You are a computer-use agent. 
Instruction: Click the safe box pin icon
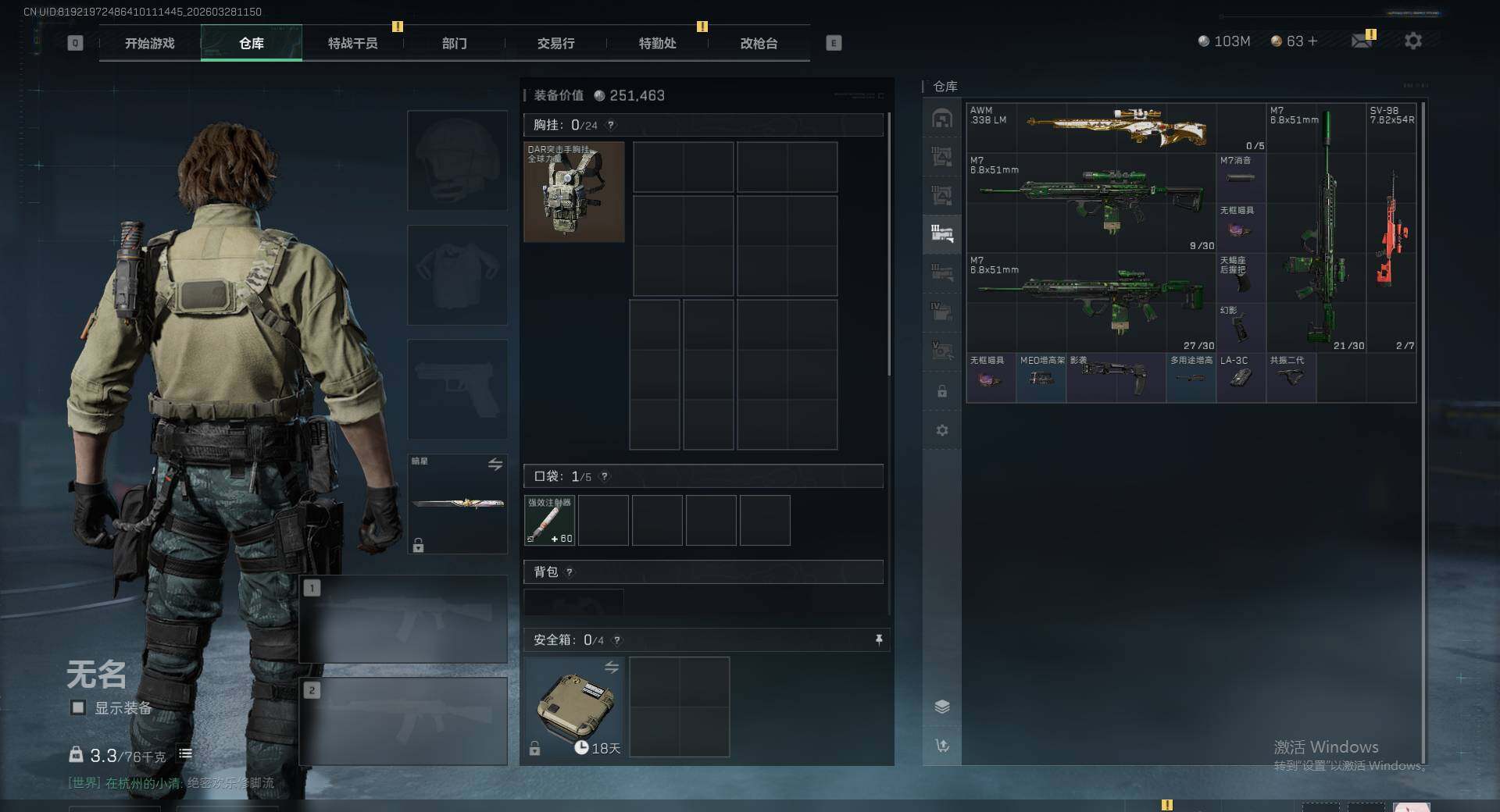click(879, 640)
